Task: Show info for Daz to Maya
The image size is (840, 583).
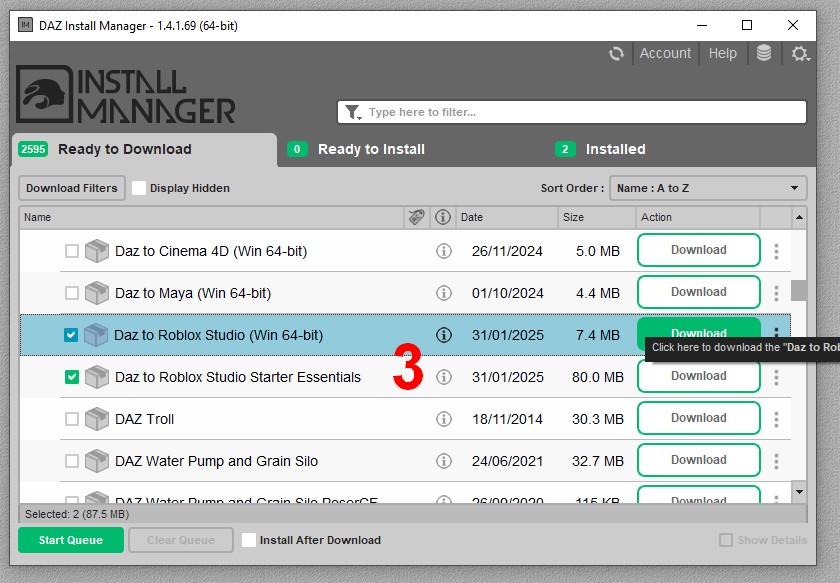Action: [x=444, y=293]
